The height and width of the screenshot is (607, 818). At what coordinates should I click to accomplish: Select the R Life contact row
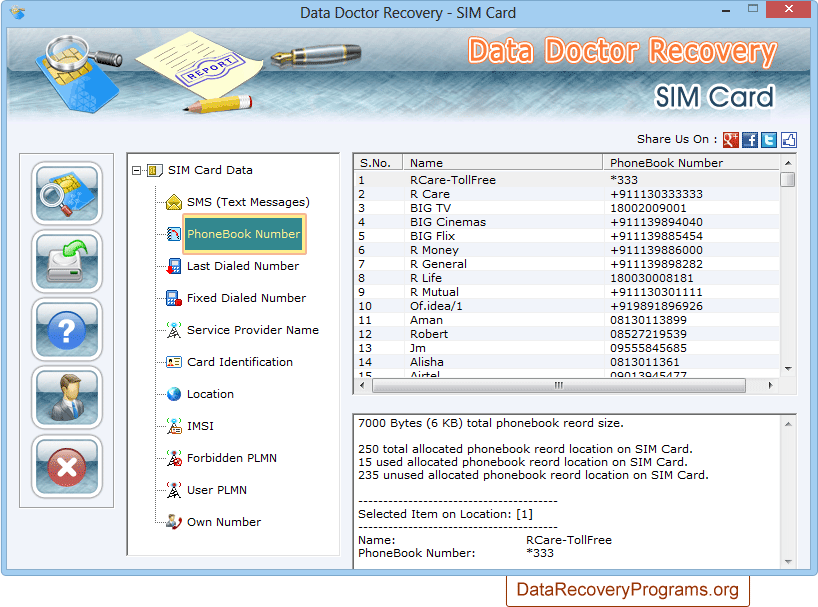(567, 278)
